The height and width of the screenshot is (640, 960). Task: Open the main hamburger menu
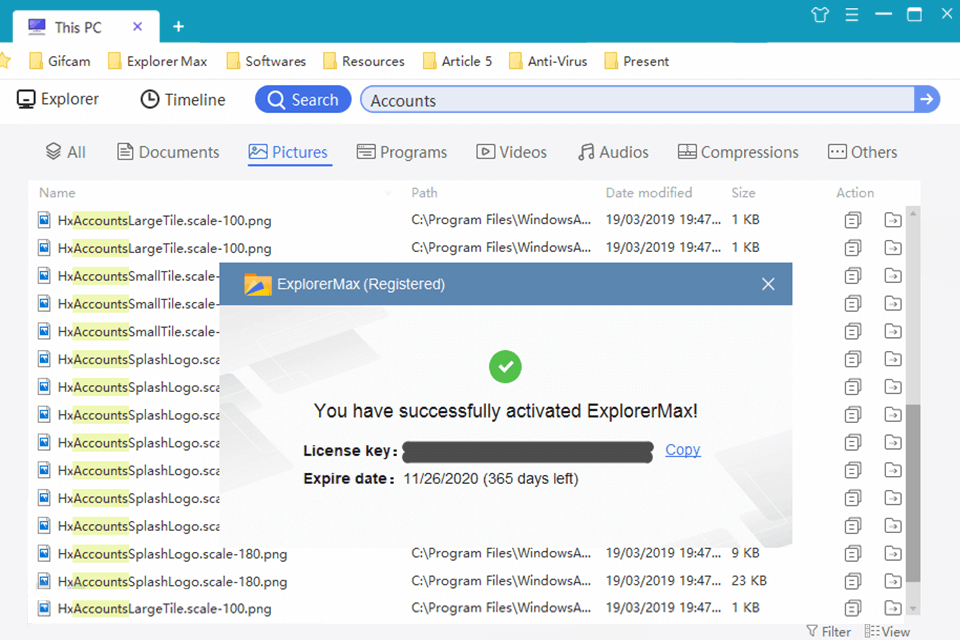[851, 14]
